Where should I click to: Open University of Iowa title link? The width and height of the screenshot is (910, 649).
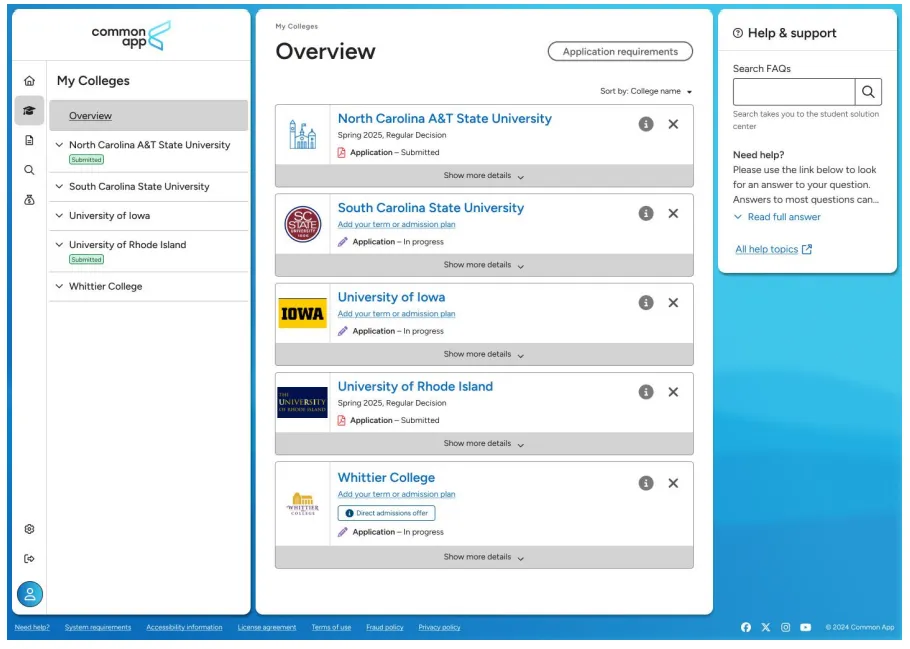coord(391,297)
